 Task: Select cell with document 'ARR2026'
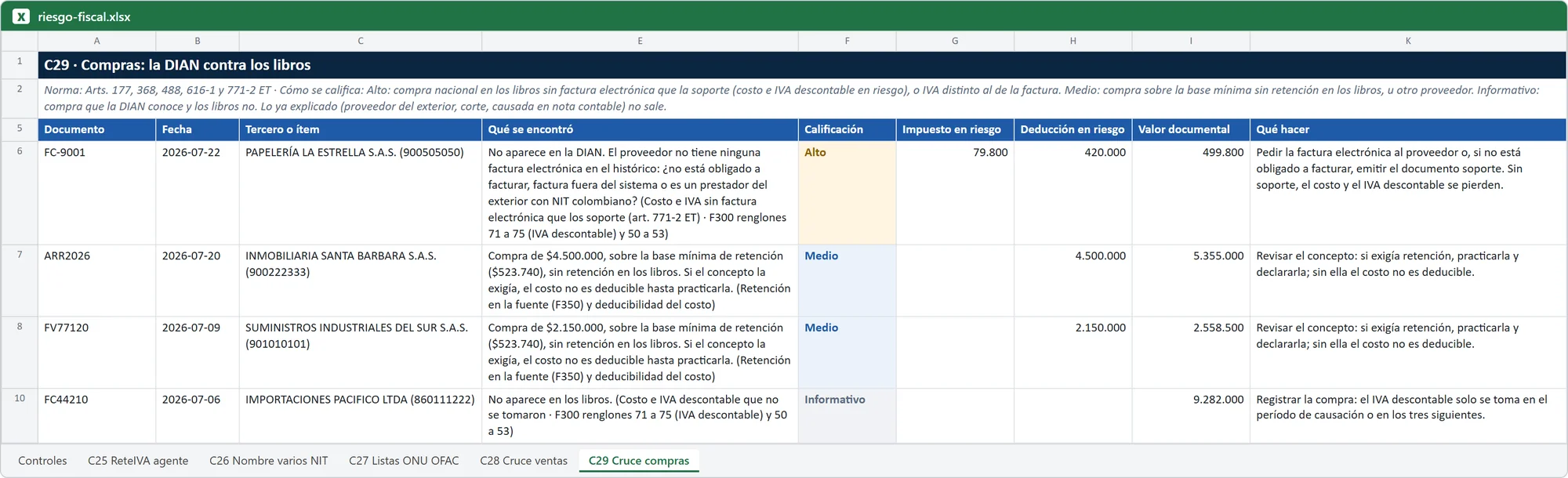(x=96, y=281)
